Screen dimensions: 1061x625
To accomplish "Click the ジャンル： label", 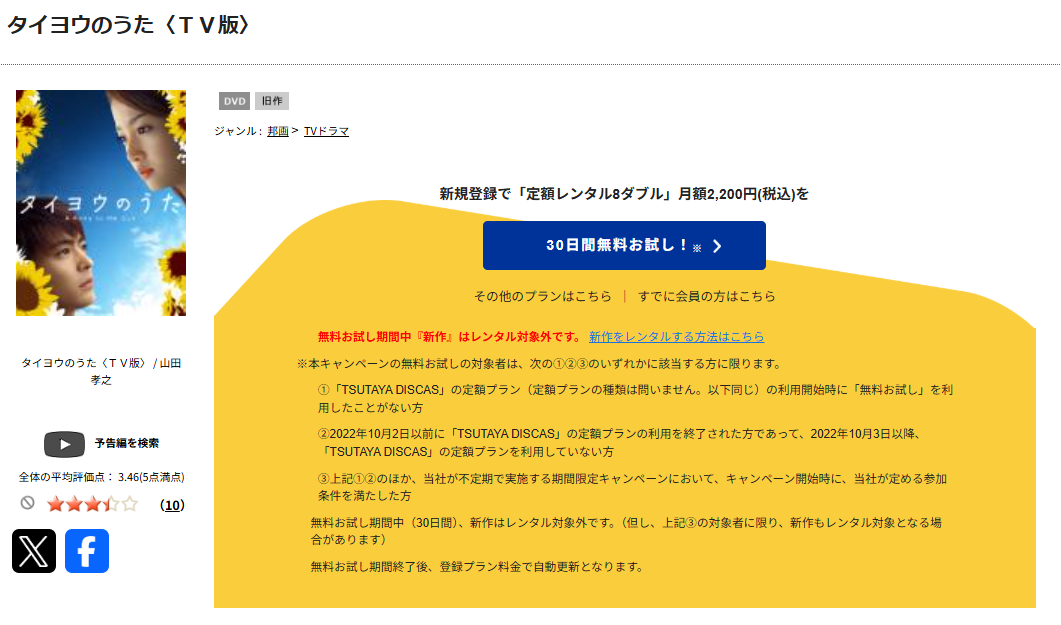I will pos(239,131).
